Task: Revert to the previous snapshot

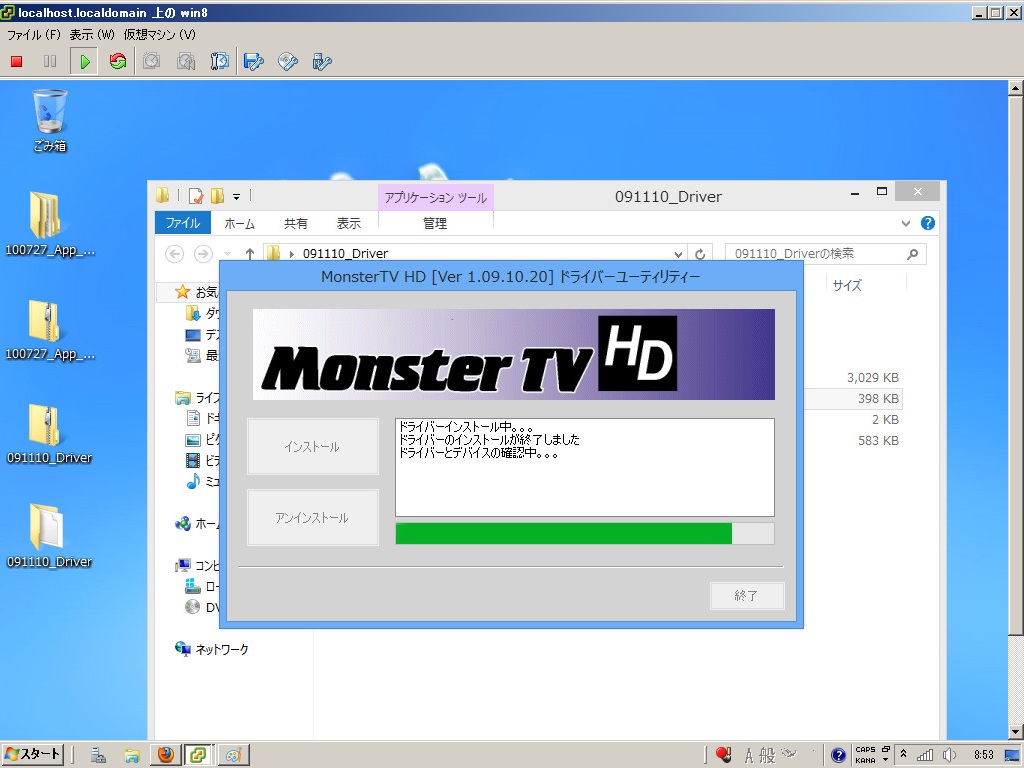Action: (x=186, y=61)
